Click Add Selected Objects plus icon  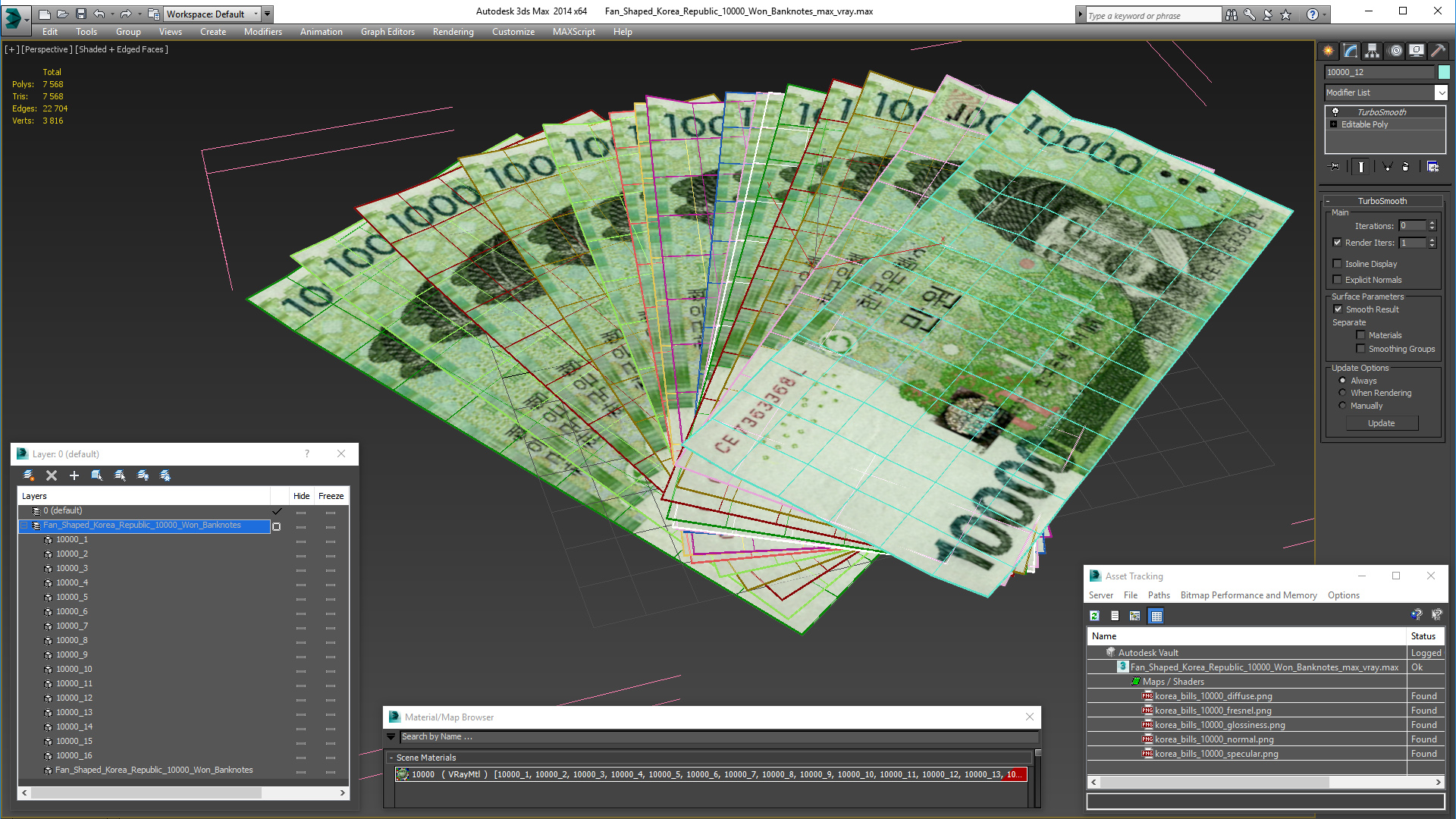click(x=74, y=475)
